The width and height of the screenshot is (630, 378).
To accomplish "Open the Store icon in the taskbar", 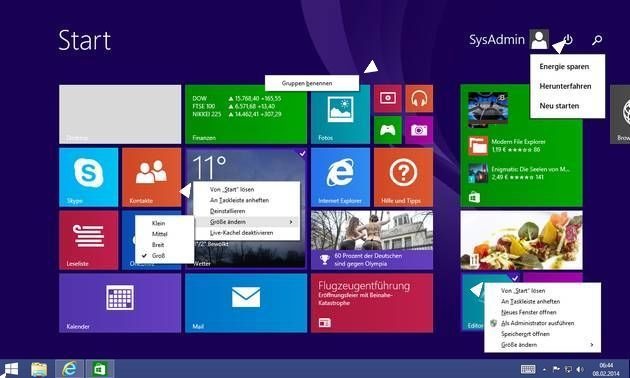I will coord(99,369).
